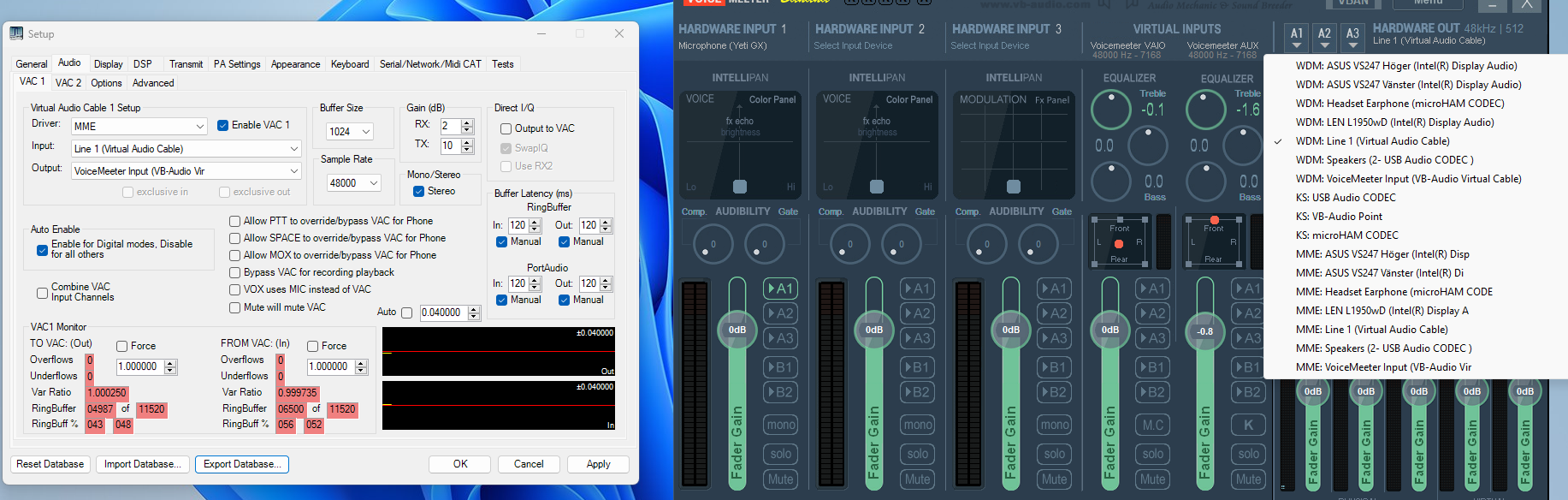Click the Front/Rear panner on Voicemeeter AUX
Viewport: 1568px width, 500px height.
(1213, 240)
